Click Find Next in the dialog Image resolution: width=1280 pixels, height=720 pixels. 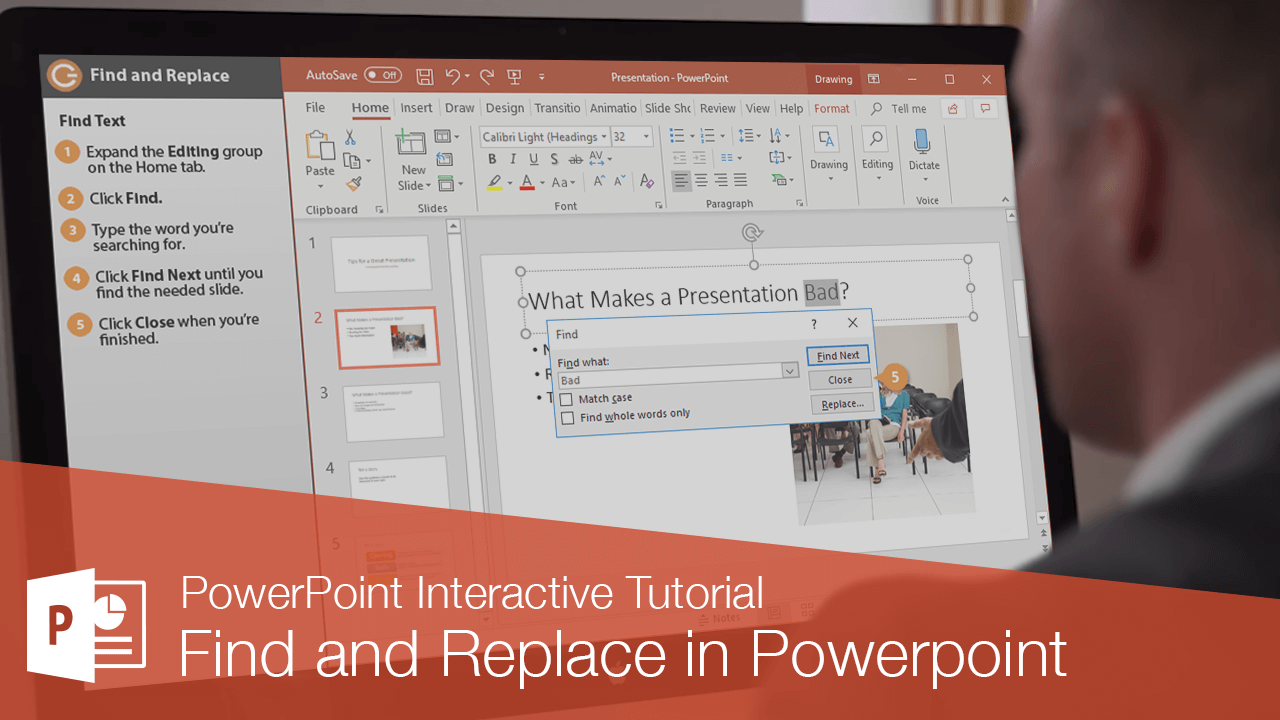coord(838,355)
